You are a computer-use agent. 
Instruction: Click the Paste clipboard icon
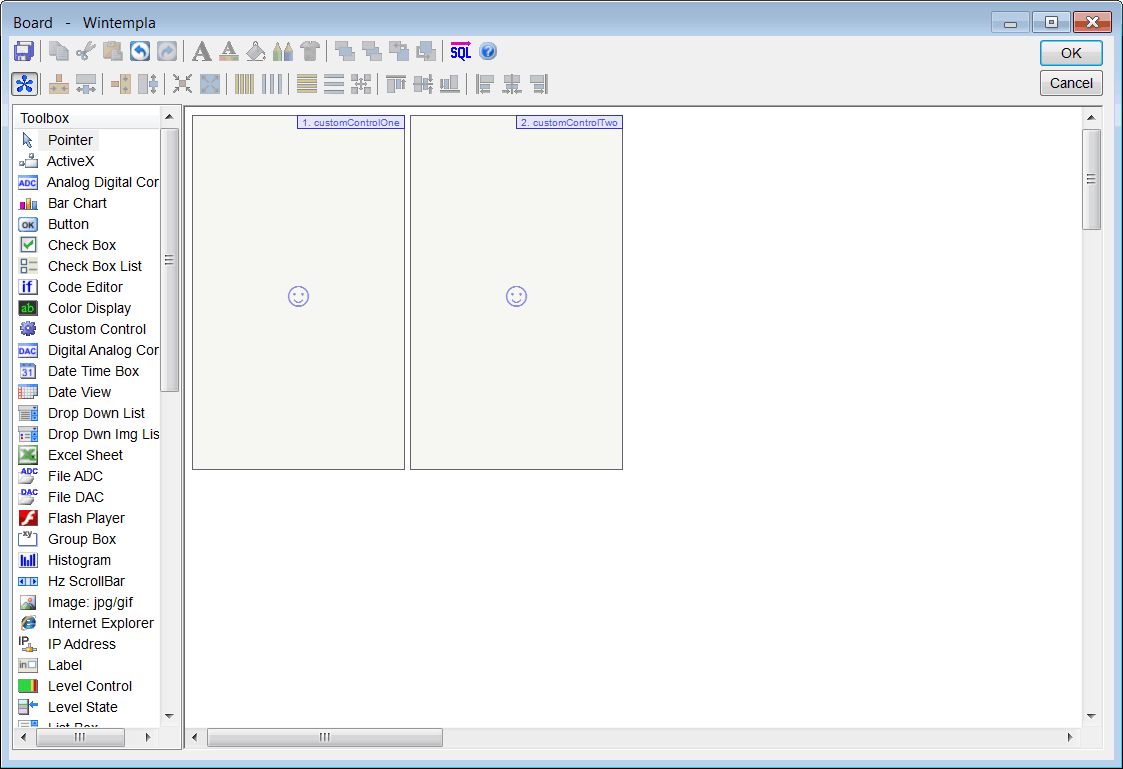(112, 52)
